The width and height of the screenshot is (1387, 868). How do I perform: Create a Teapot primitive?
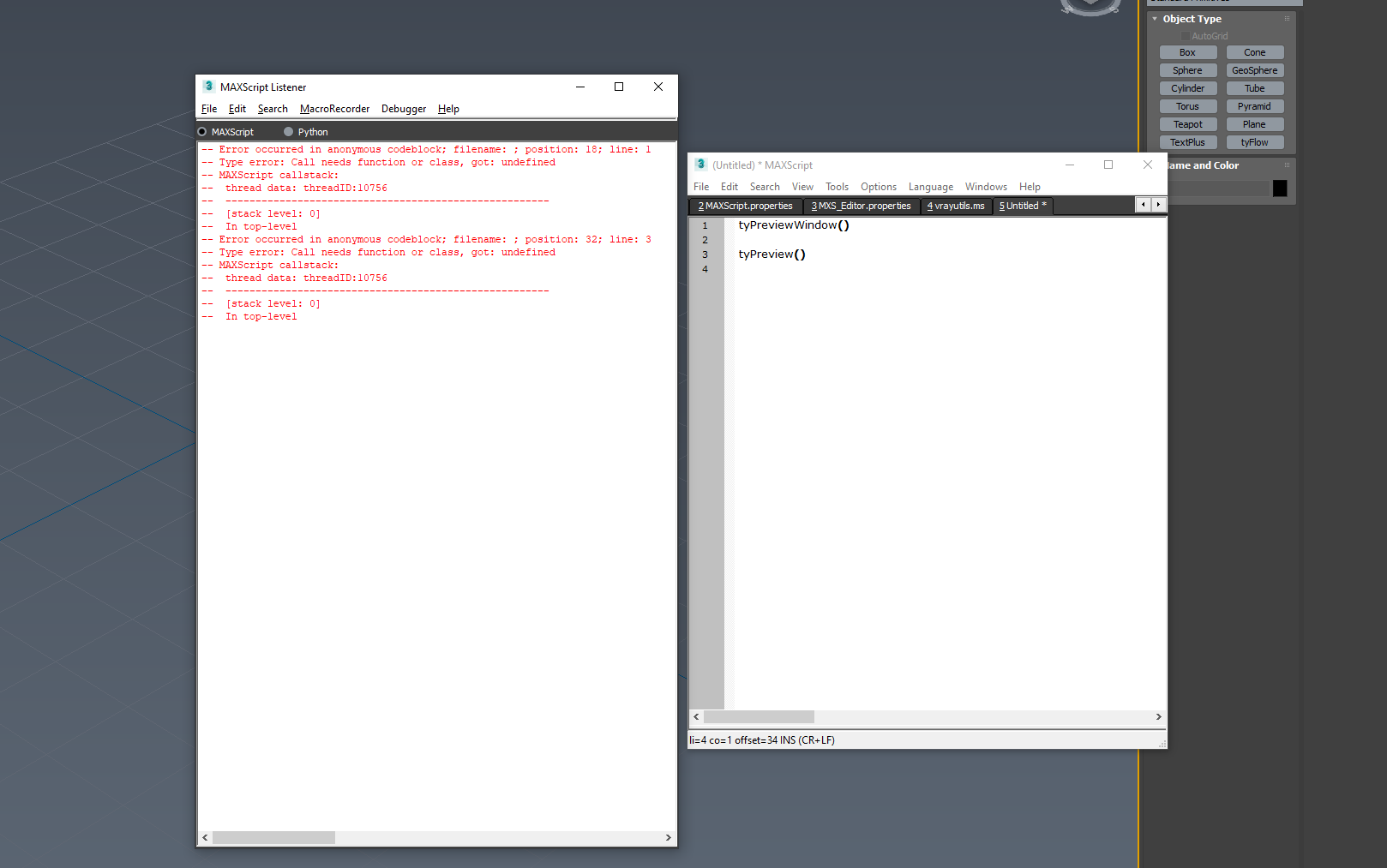[x=1188, y=124]
